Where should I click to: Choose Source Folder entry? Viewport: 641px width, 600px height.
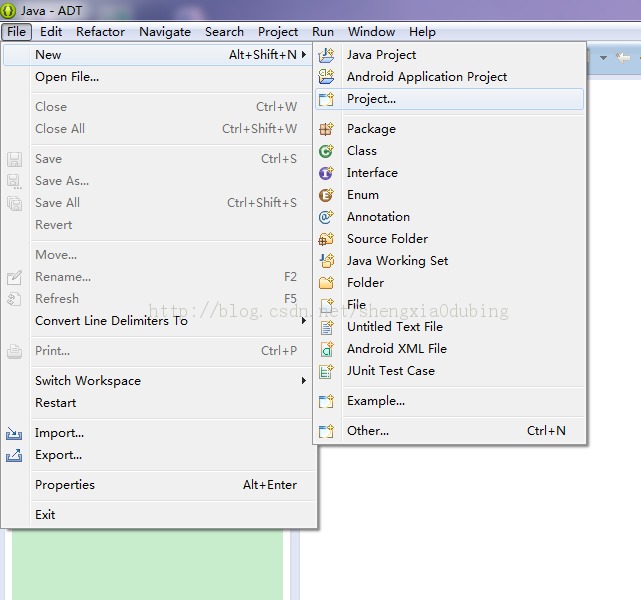click(450, 239)
